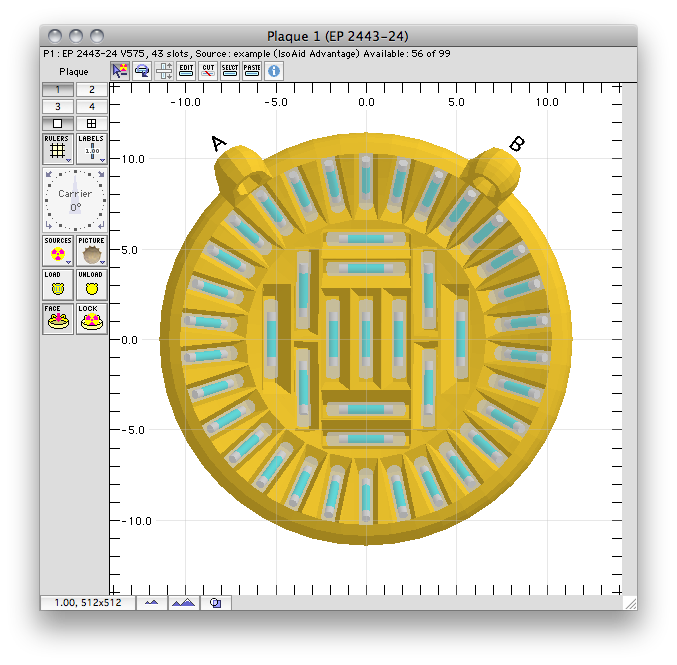The width and height of the screenshot is (677, 665).
Task: Choose the rotate plaque tool
Action: pos(142,71)
